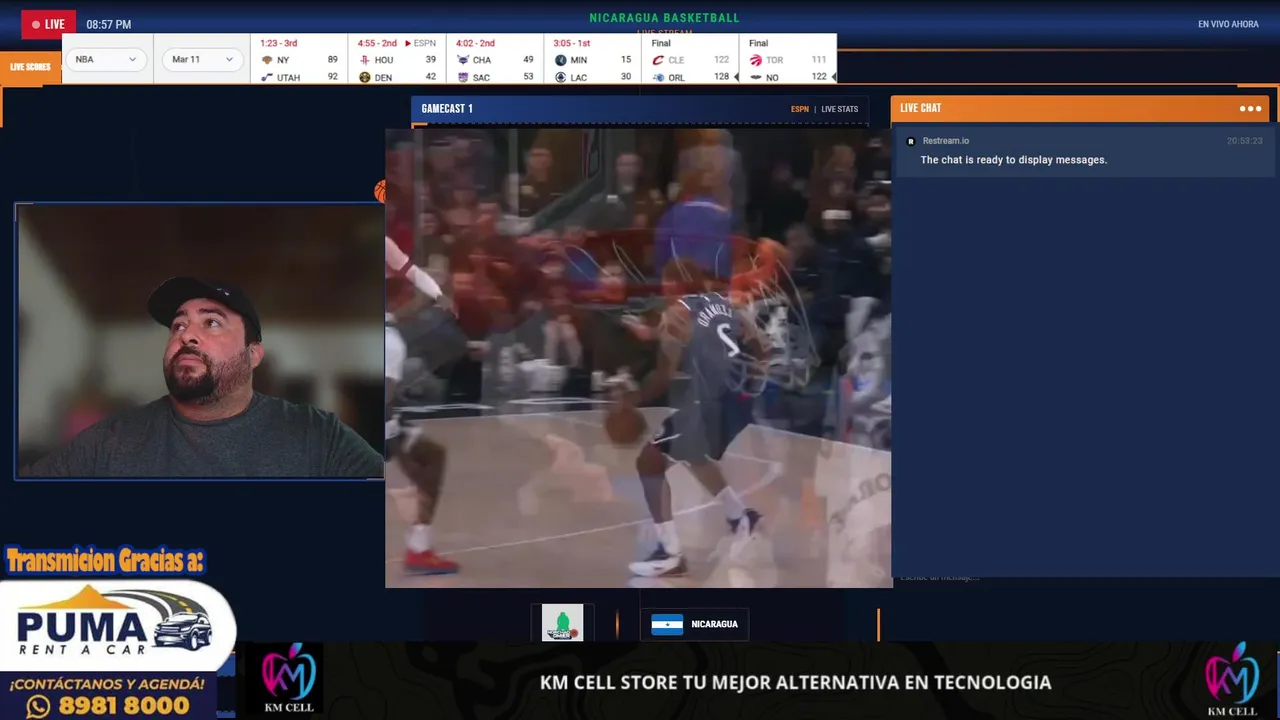
Task: Click the Nicaragua Basketball title
Action: click(x=665, y=18)
